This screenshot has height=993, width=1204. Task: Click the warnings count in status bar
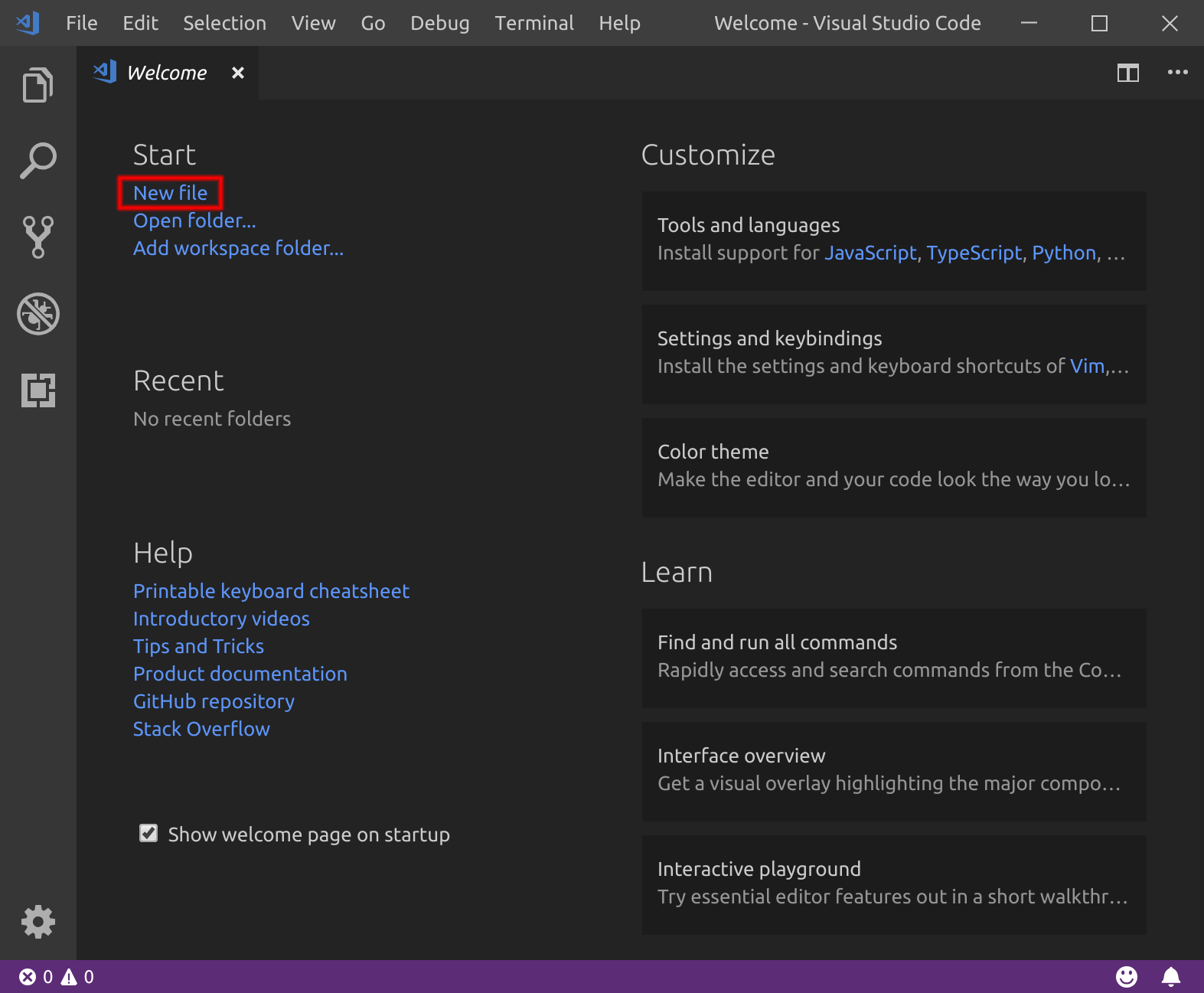pyautogui.click(x=77, y=977)
